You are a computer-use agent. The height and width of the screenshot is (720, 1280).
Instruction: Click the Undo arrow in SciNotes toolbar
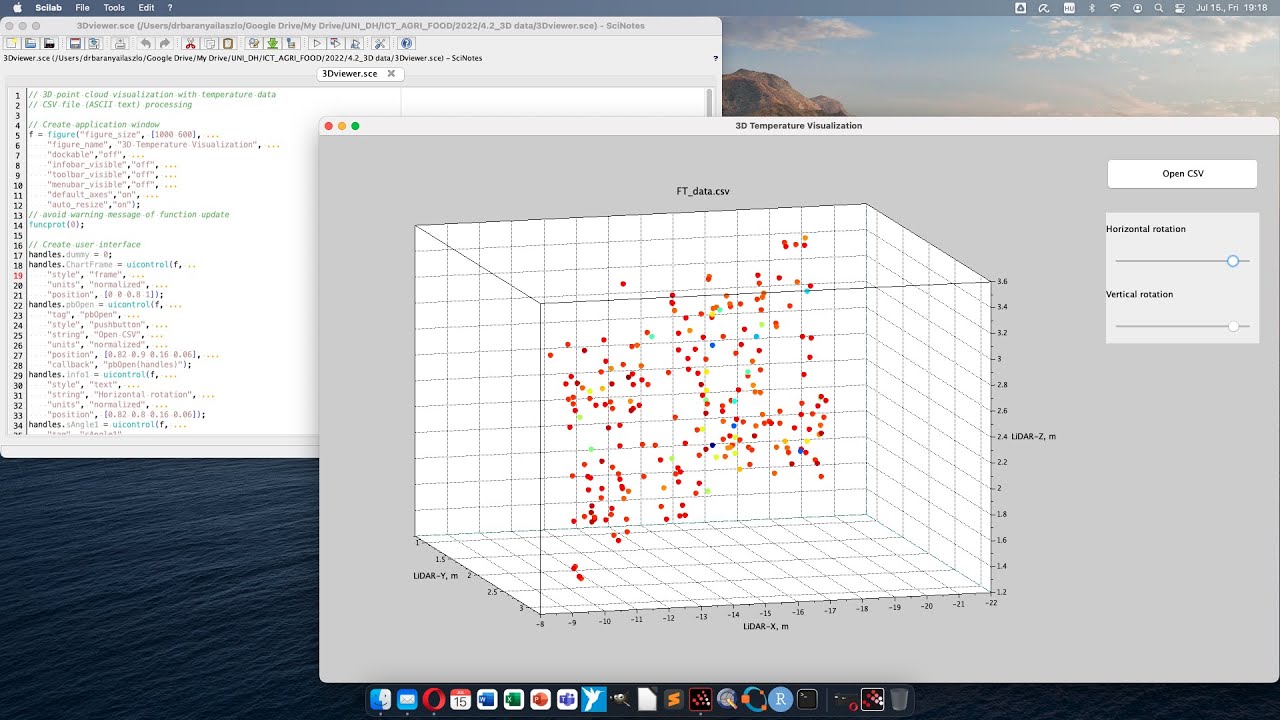(146, 43)
